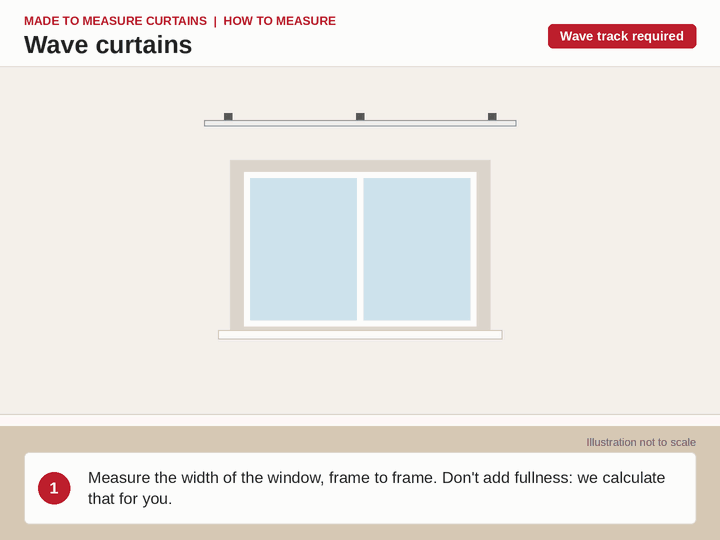Open the 'HOW TO MEASURE' breadcrumb link
This screenshot has height=540, width=720.
[280, 21]
